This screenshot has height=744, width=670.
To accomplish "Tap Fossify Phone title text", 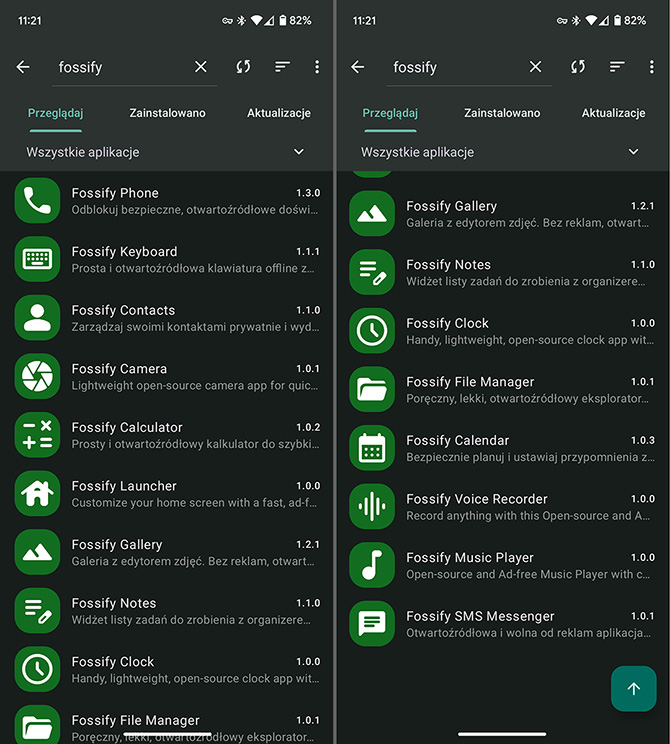I will tap(115, 193).
